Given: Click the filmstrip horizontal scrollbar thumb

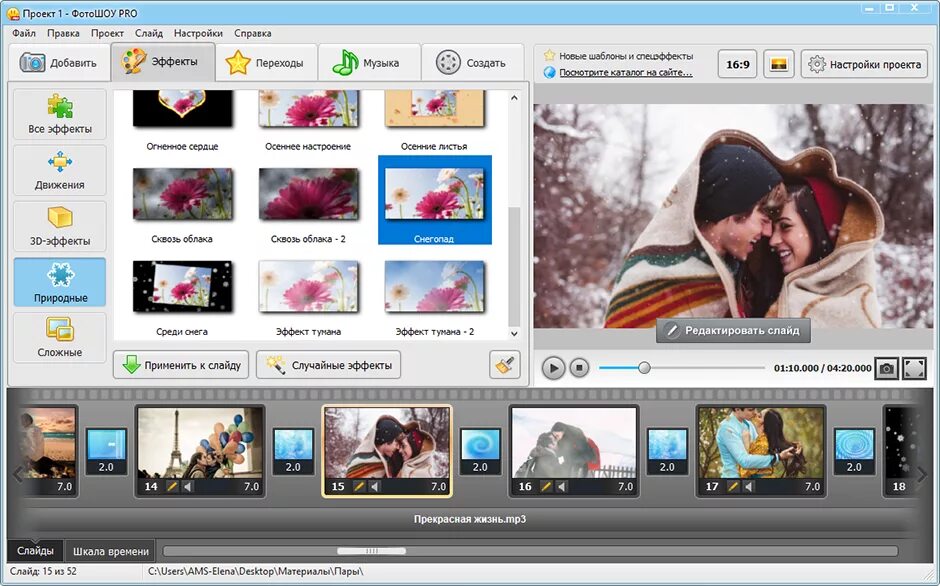Looking at the screenshot, I should 371,551.
